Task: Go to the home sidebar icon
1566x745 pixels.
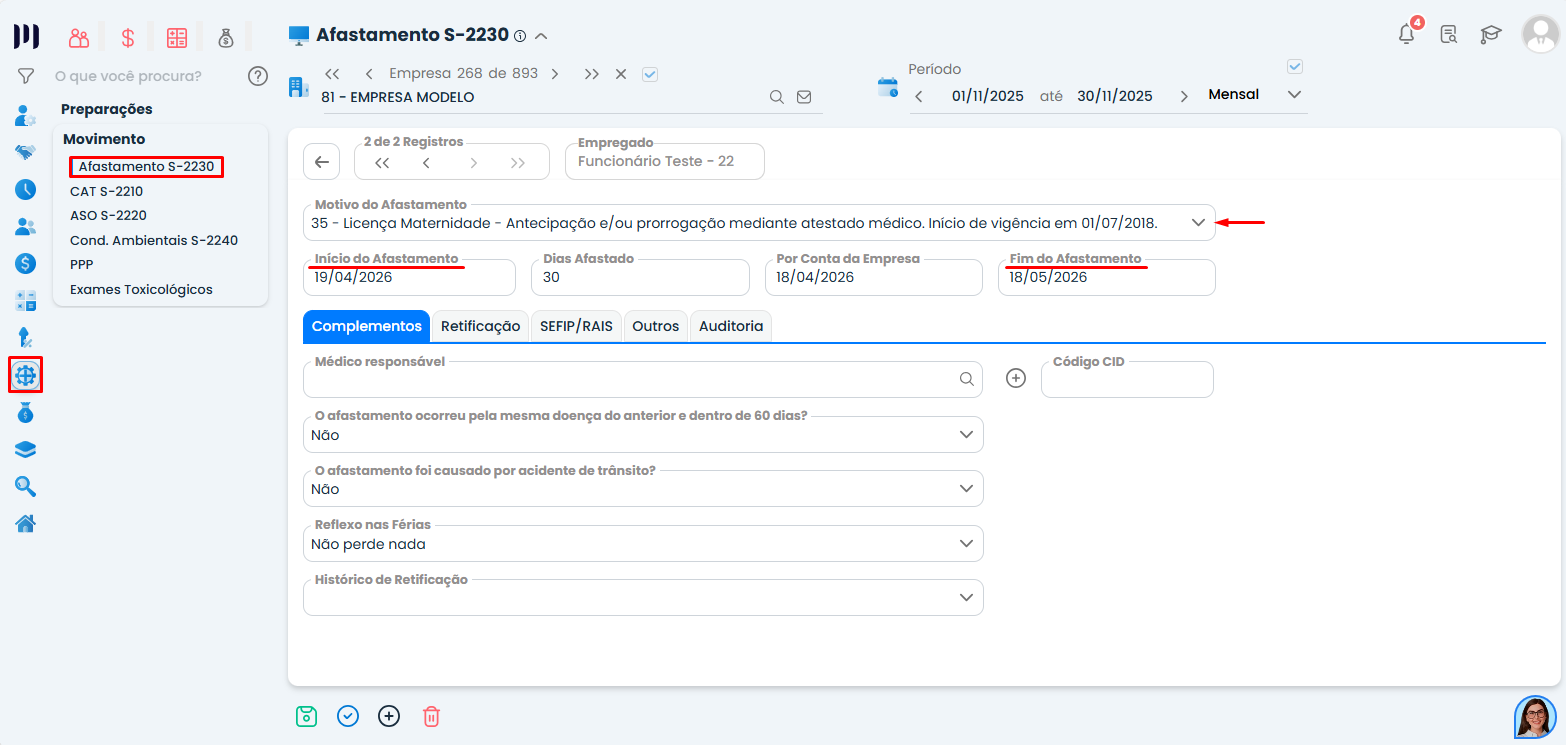Action: pyautogui.click(x=26, y=523)
